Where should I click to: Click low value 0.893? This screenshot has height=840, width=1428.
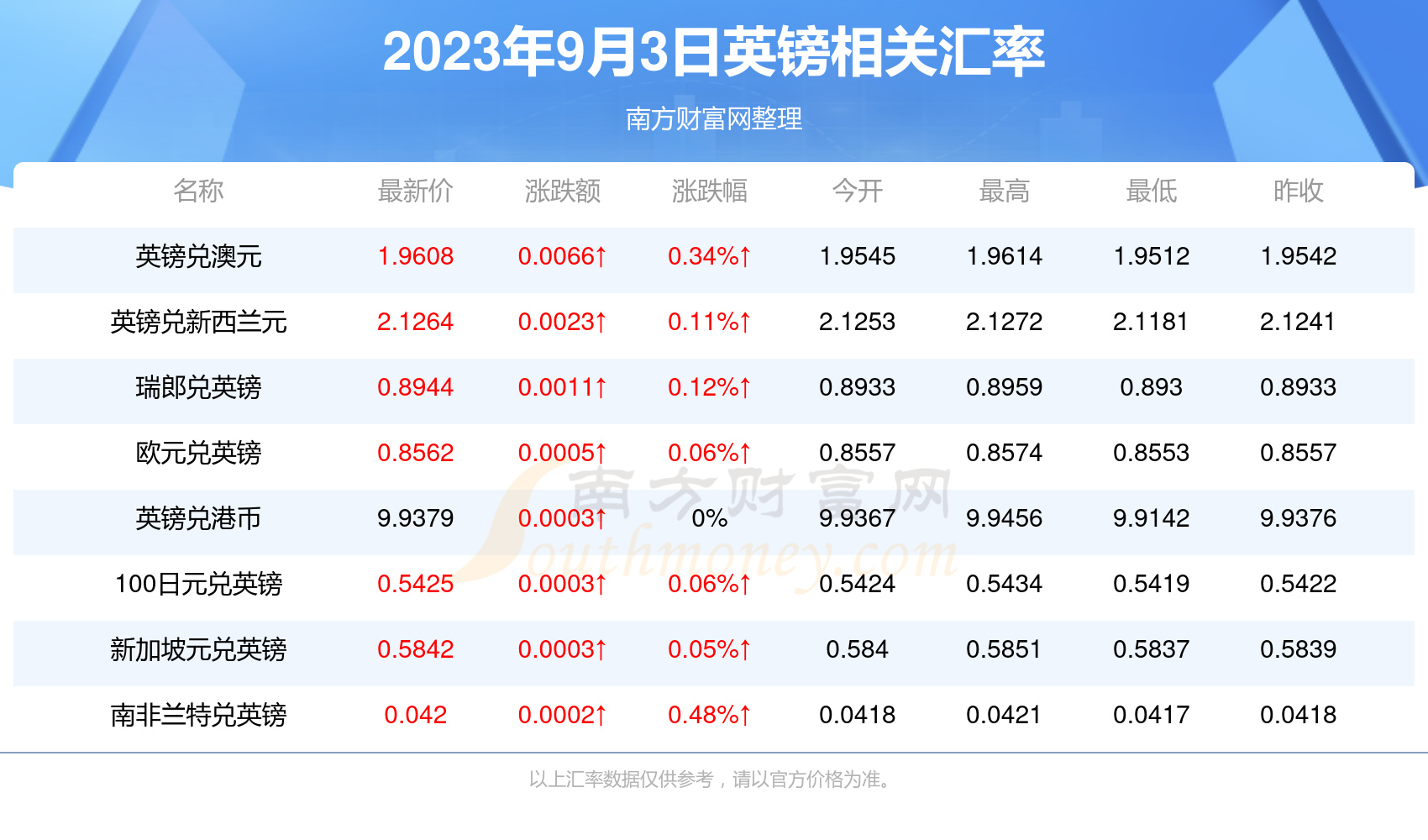click(1151, 387)
